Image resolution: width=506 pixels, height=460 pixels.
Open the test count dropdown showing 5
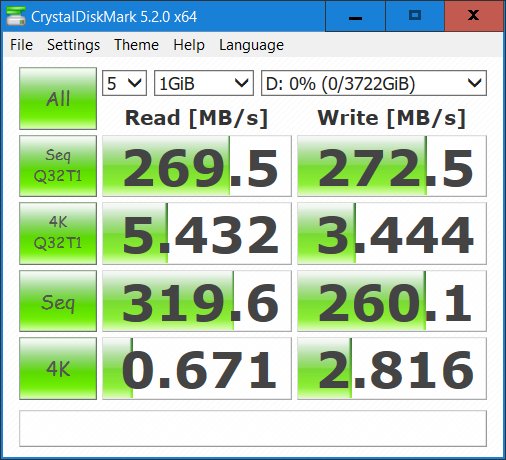(124, 83)
